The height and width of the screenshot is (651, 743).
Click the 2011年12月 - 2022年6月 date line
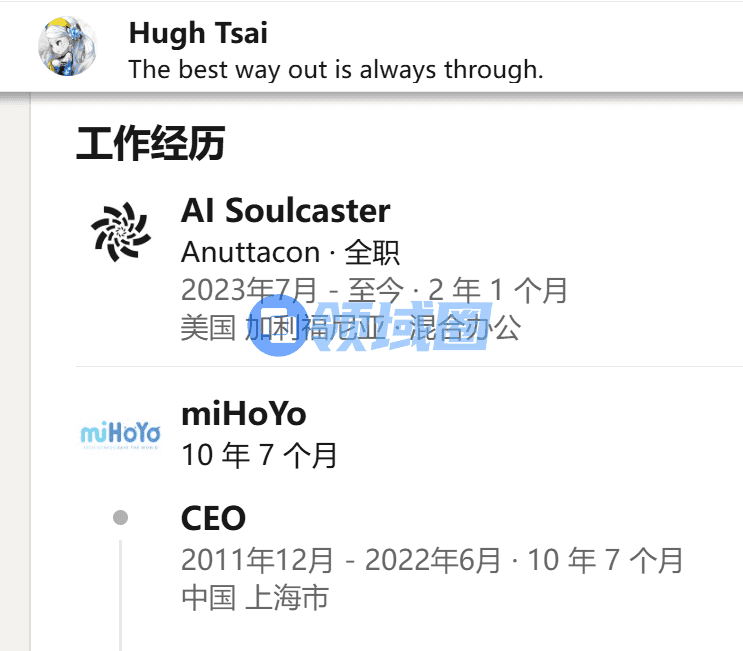pos(341,560)
